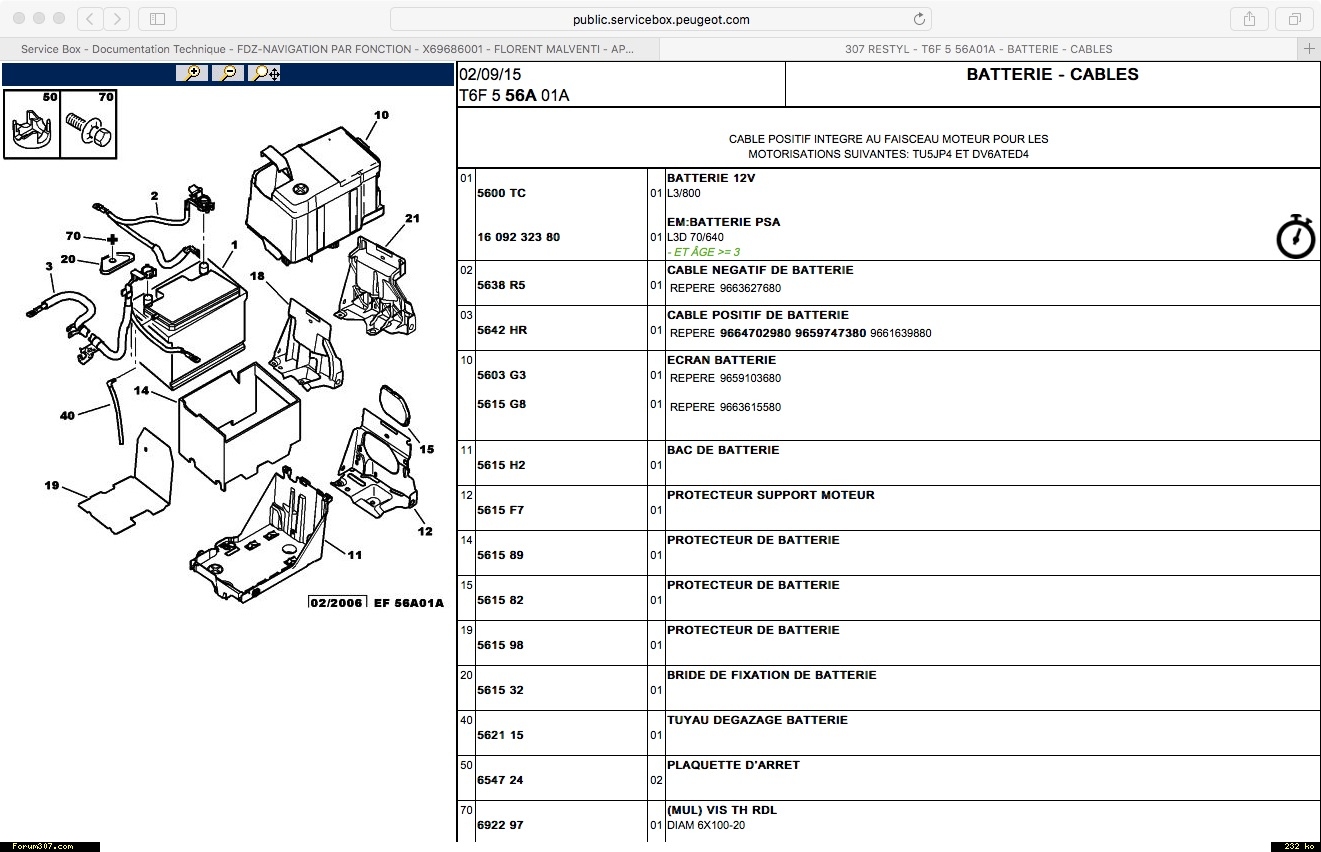
Task: Click the REPERE 9663627680 text
Action: (726, 288)
